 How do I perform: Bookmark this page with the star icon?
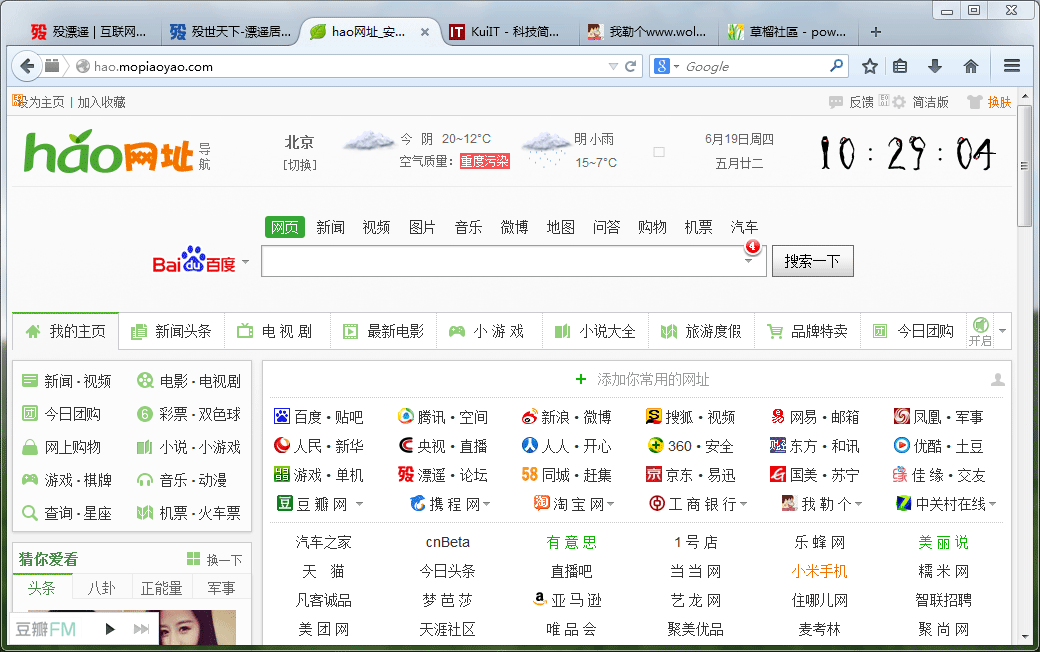(870, 66)
